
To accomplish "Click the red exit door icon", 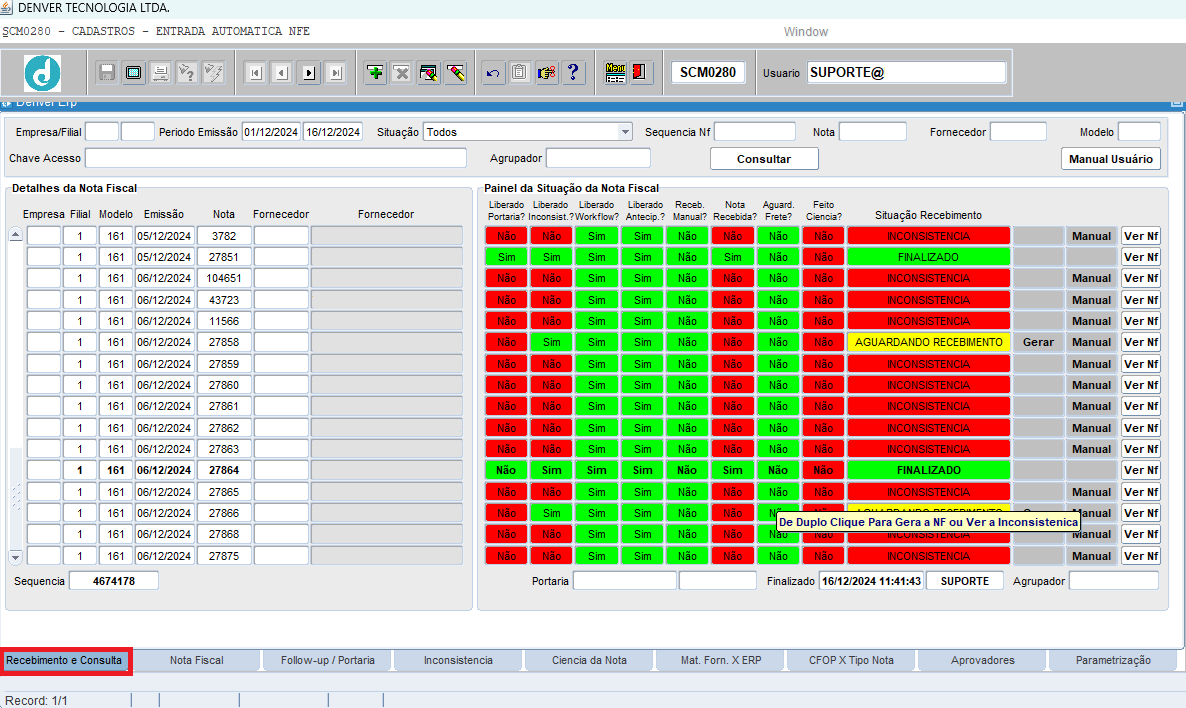I will (x=641, y=73).
